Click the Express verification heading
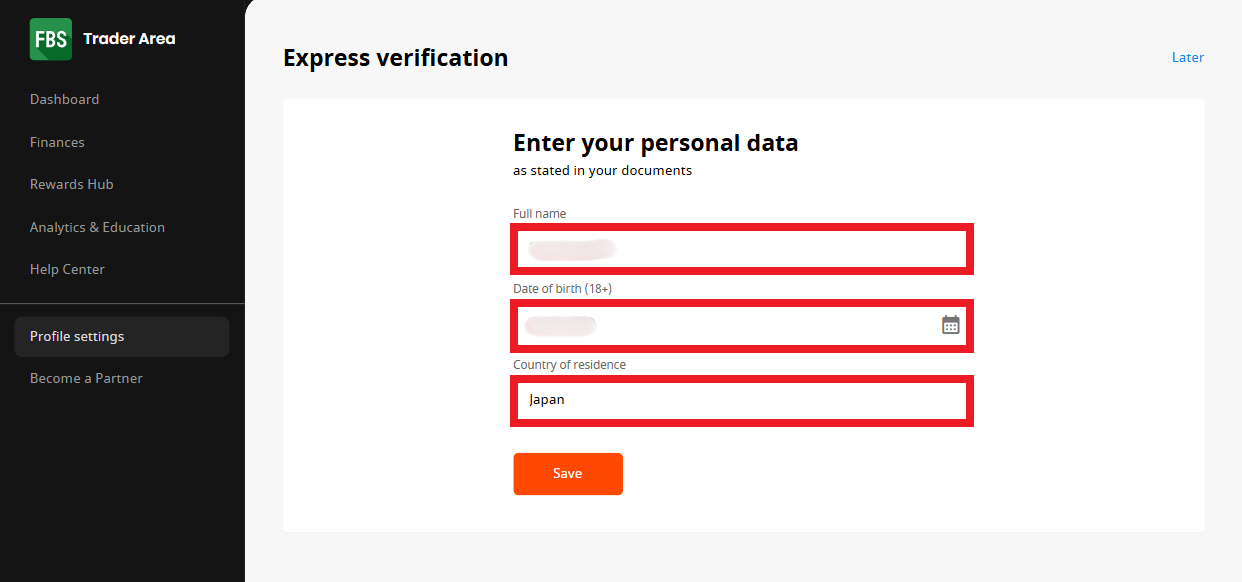Image resolution: width=1242 pixels, height=582 pixels. tap(396, 58)
